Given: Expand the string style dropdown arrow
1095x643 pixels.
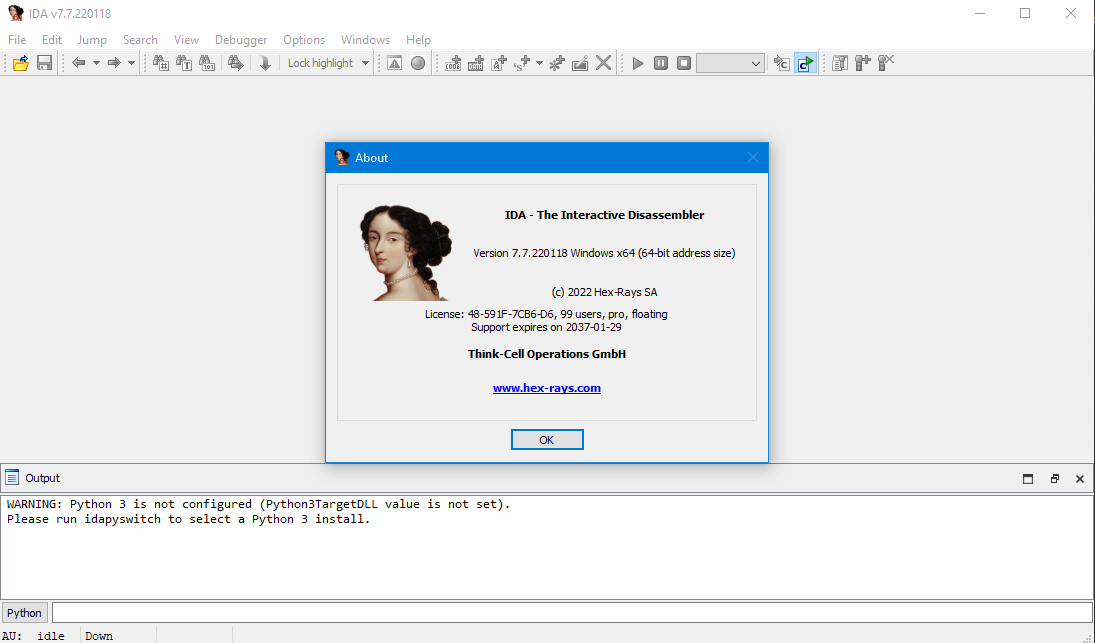Looking at the screenshot, I should coord(539,63).
